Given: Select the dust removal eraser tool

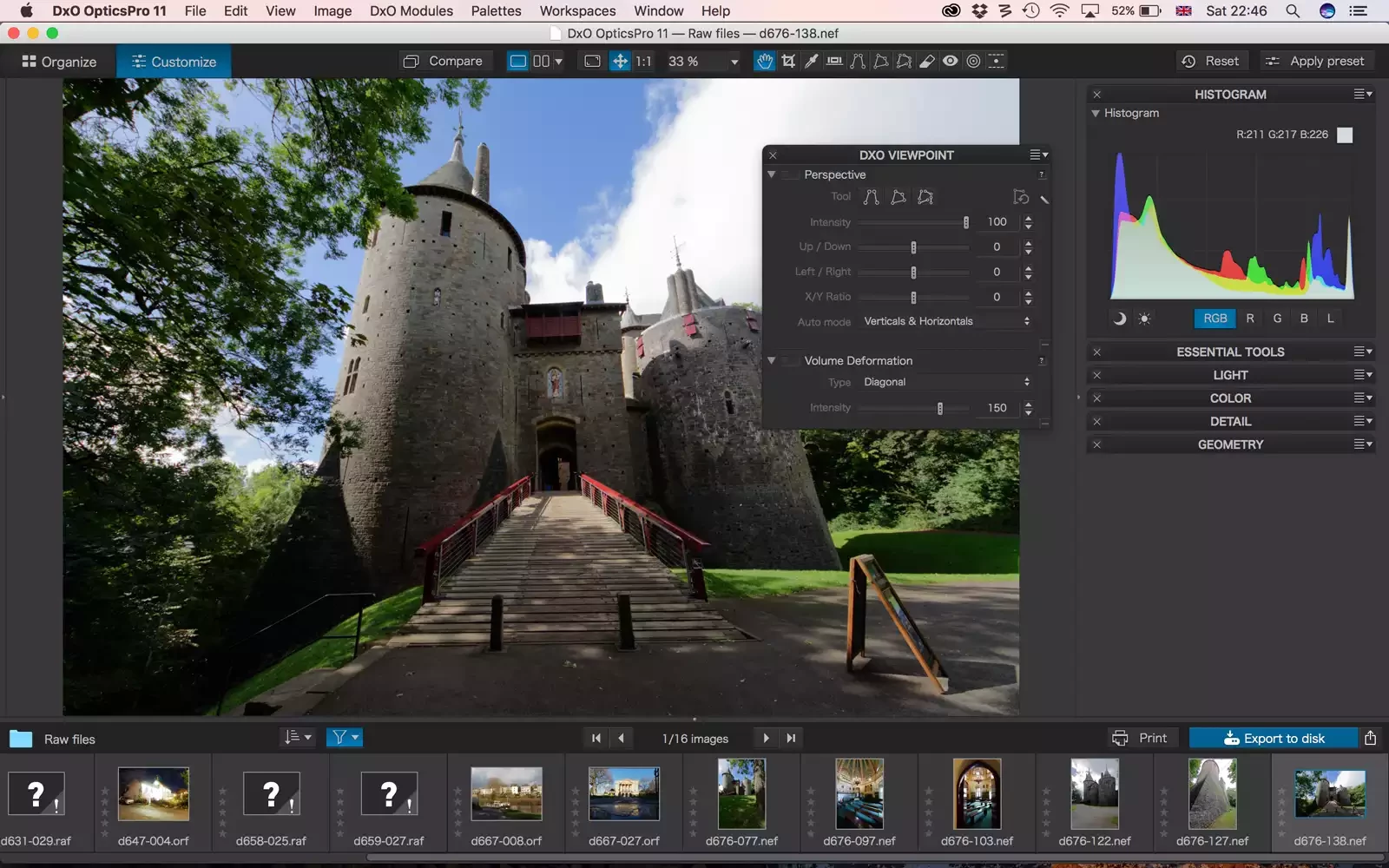Looking at the screenshot, I should tap(927, 61).
